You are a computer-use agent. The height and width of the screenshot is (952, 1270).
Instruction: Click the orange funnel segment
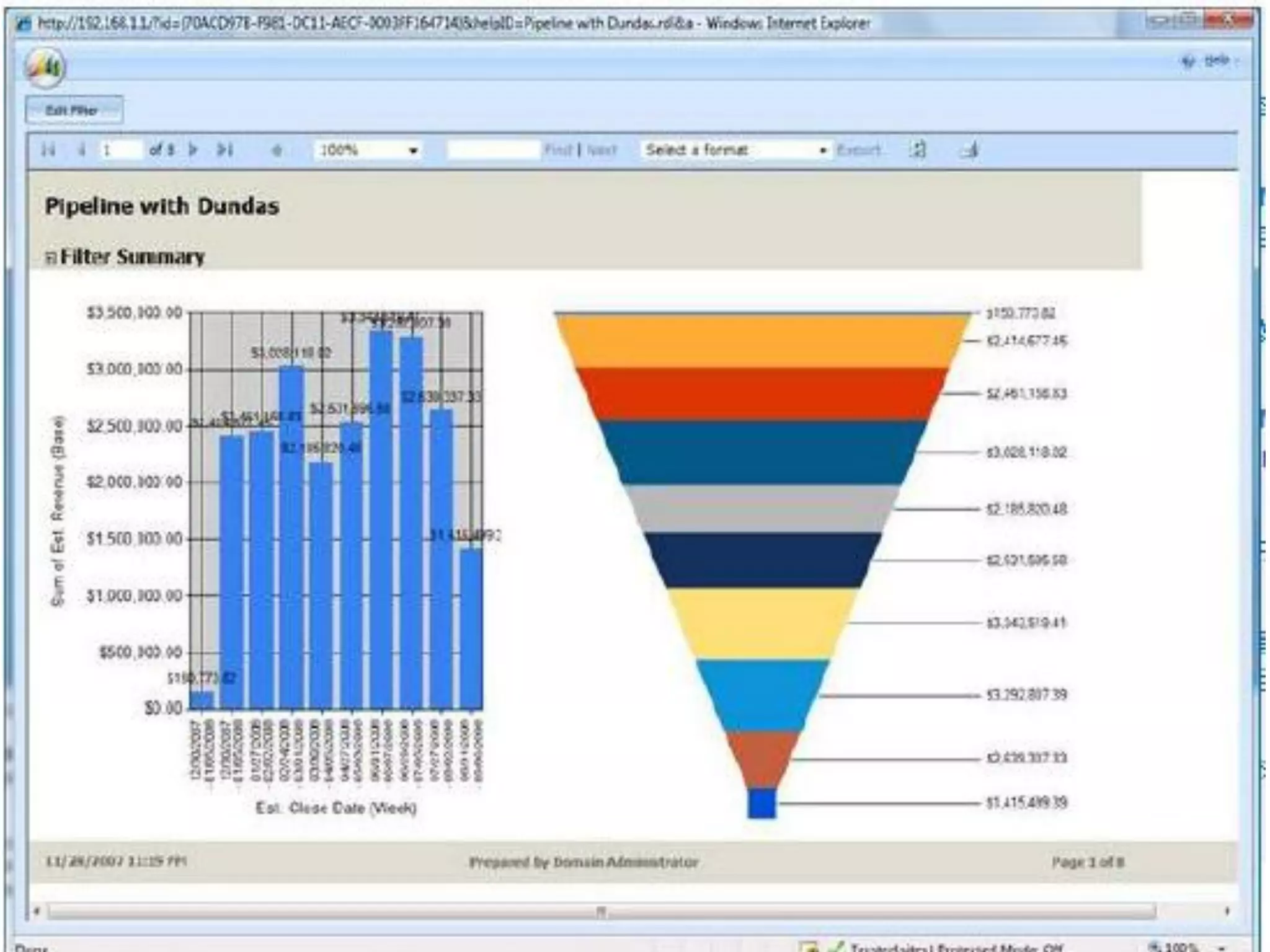762,341
